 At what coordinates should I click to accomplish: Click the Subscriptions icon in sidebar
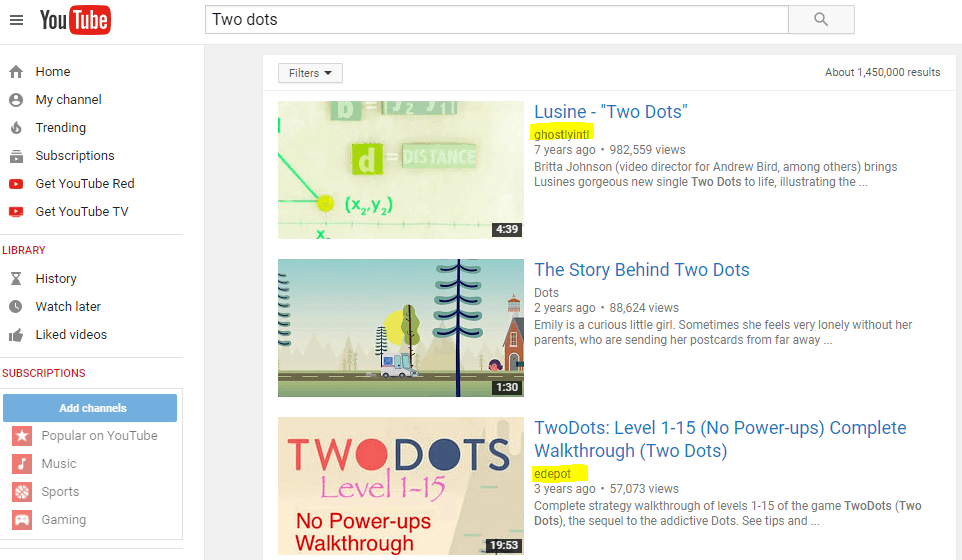(16, 156)
